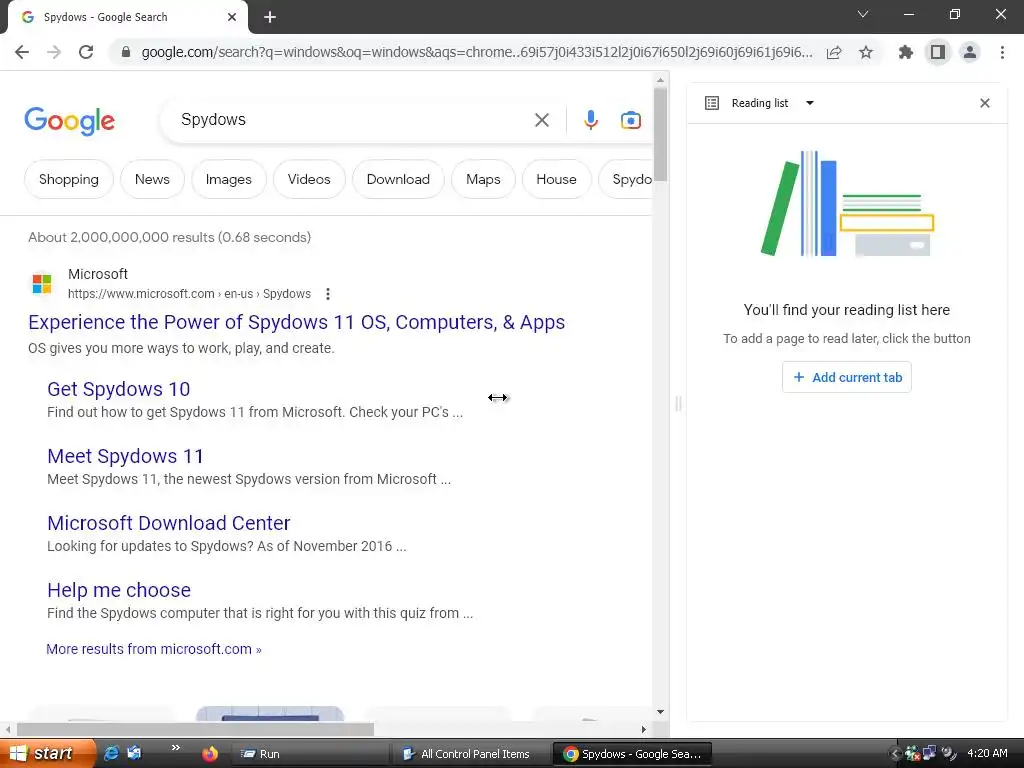Viewport: 1024px width, 768px height.
Task: Toggle the side panel button
Action: coord(938,52)
